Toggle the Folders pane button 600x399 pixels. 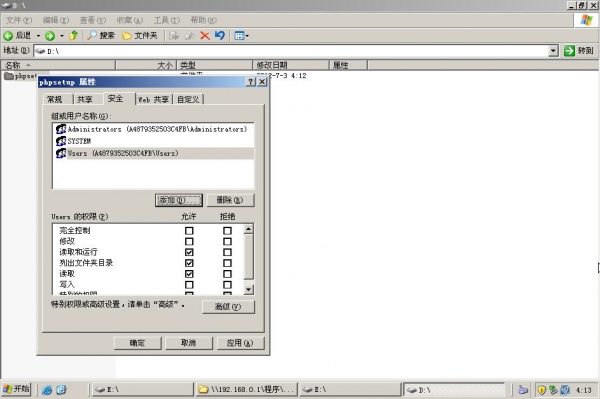point(140,36)
